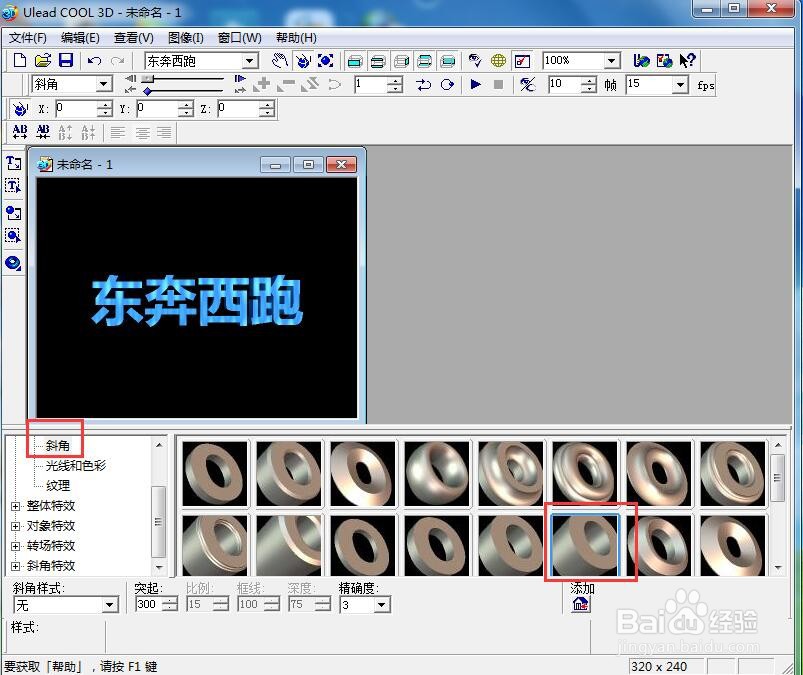Select the Resize object tool

(x=326, y=61)
